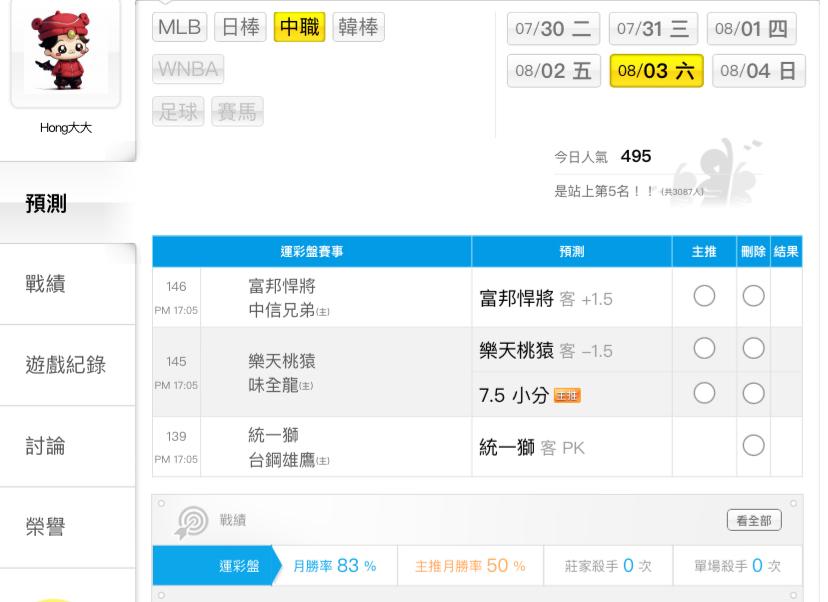Screen dimensions: 828x602
Task: Click team name 味全龍
Action: click(x=274, y=385)
